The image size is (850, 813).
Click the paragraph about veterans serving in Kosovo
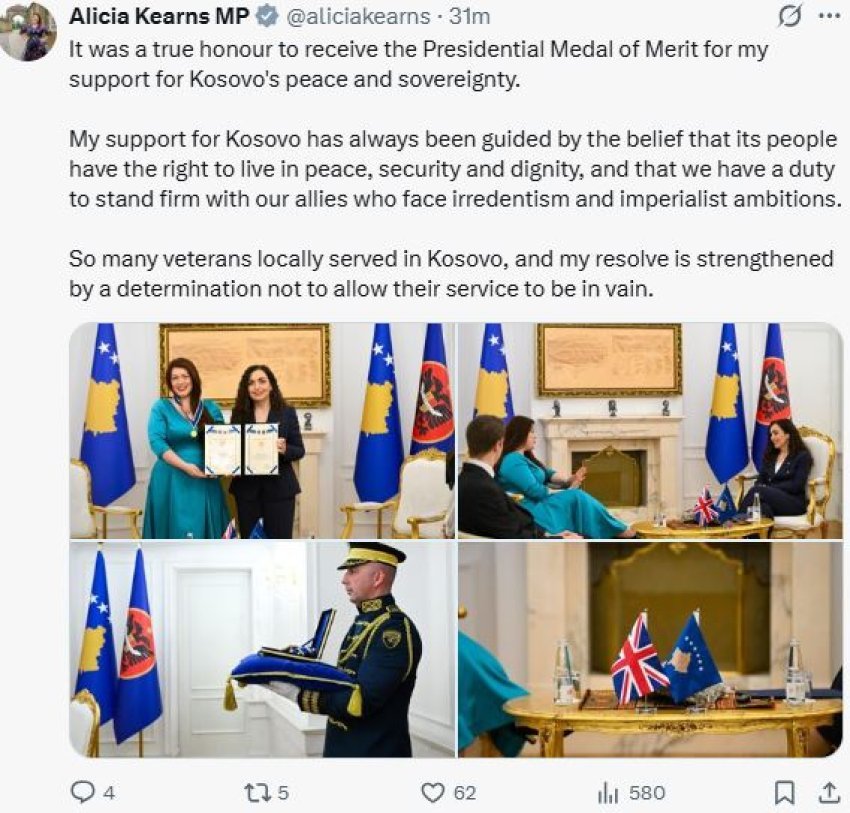[x=450, y=271]
